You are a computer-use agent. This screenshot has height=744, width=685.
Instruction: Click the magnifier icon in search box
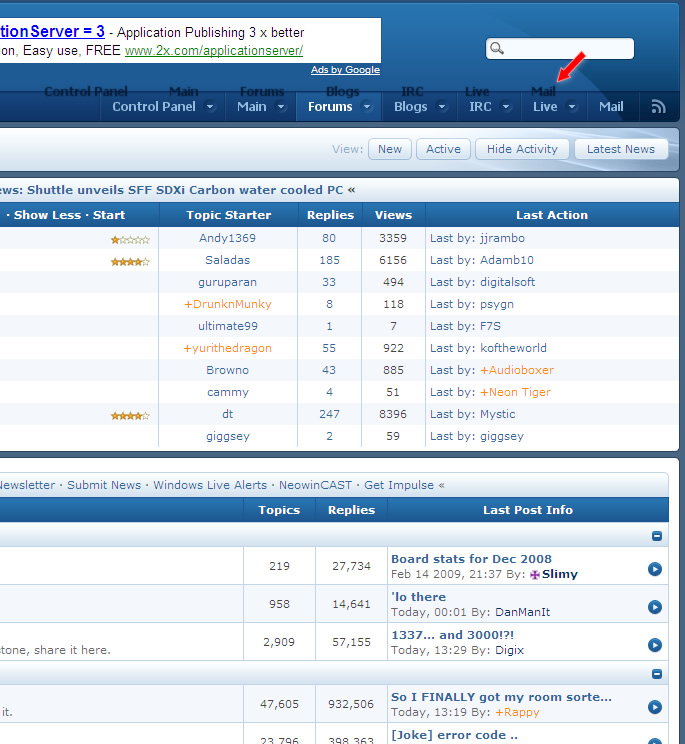click(x=497, y=48)
